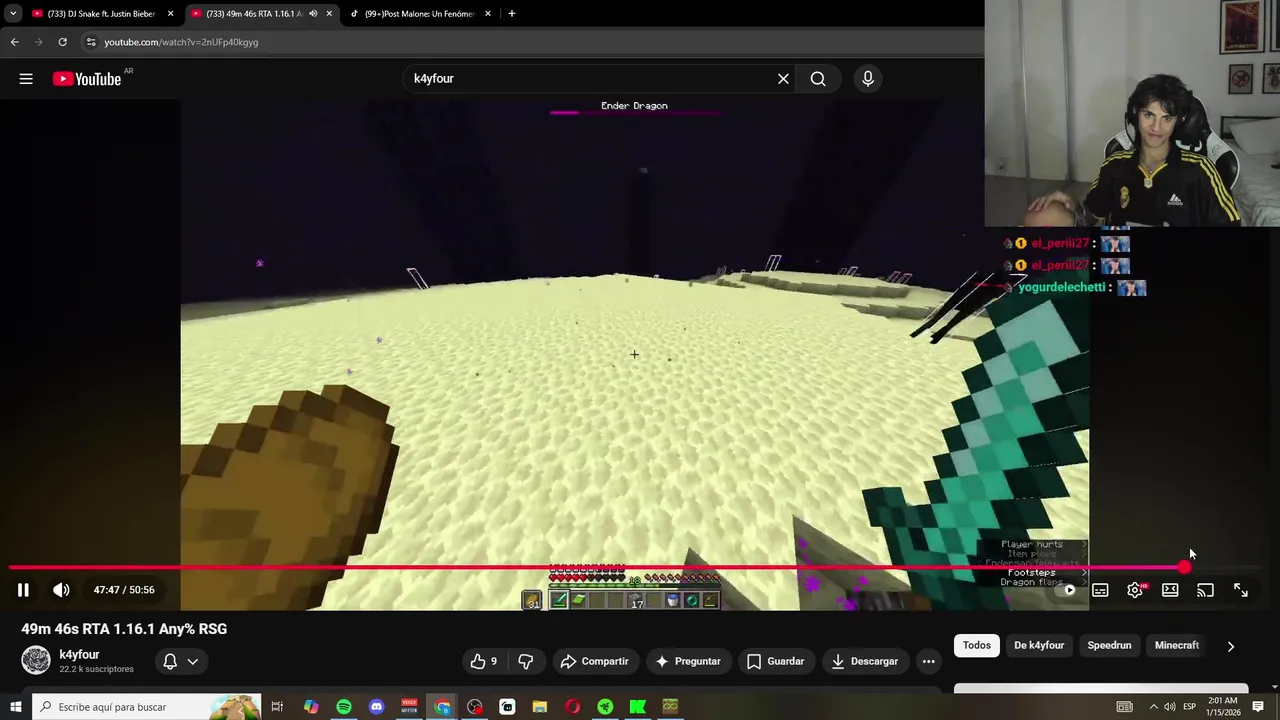Click the Preguntar button
Viewport: 1280px width, 720px height.
[687, 661]
